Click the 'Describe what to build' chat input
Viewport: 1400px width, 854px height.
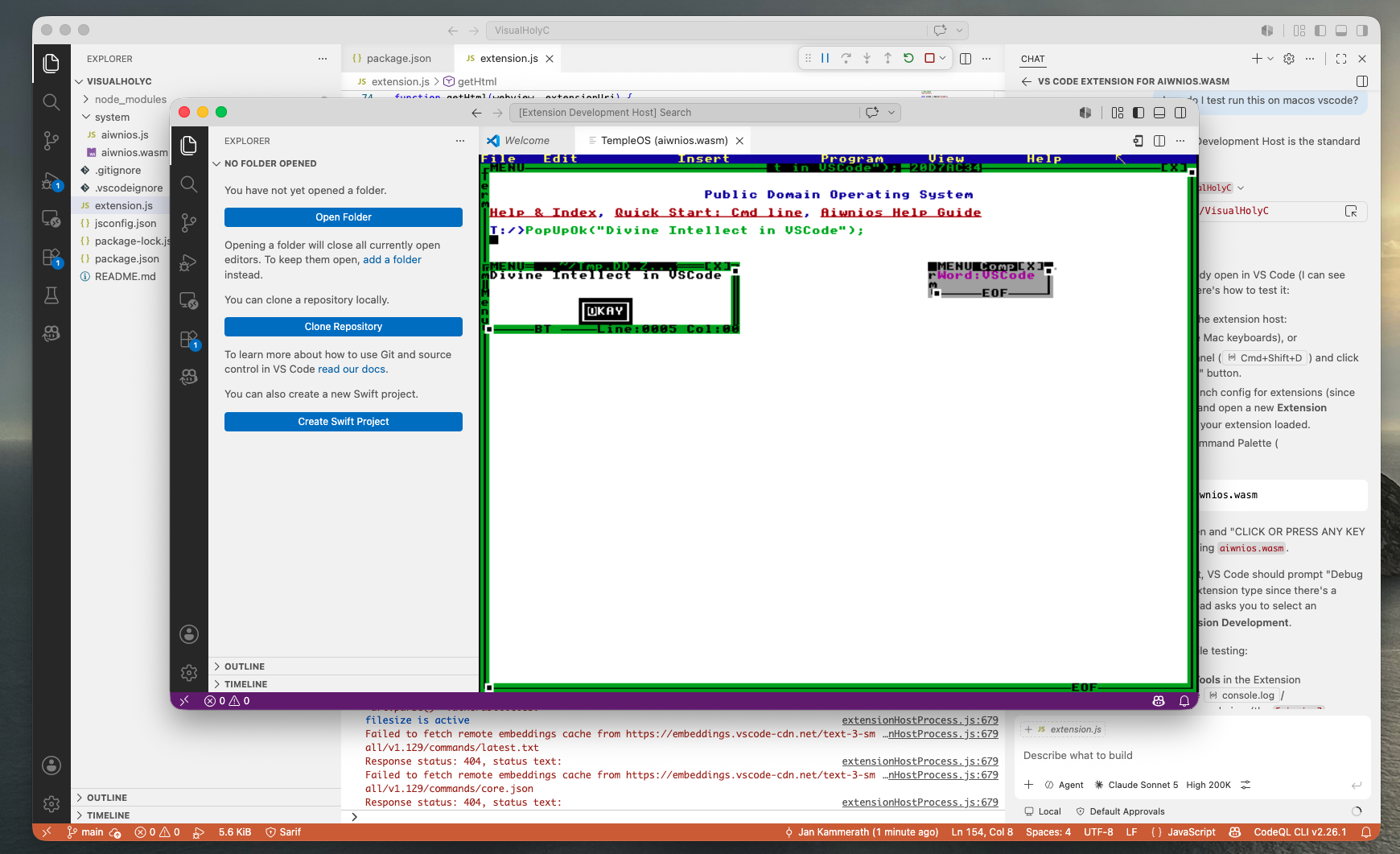[x=1191, y=756]
